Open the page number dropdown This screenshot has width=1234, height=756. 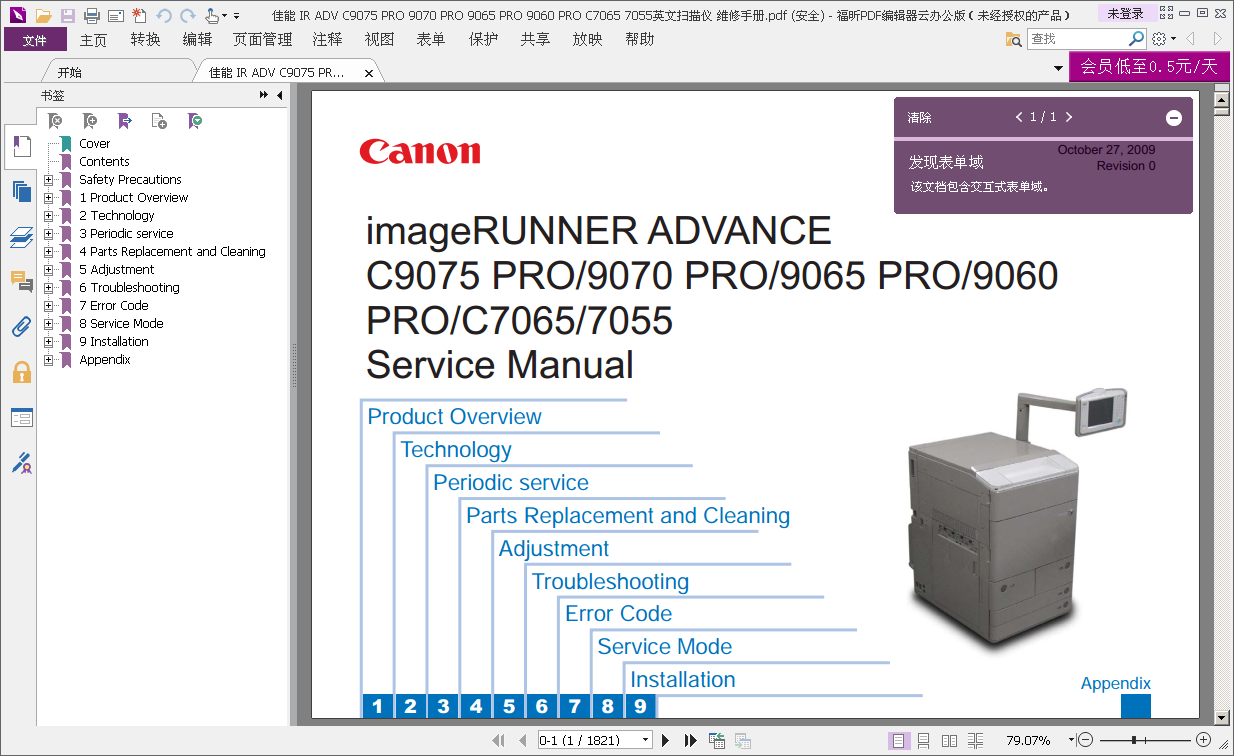click(x=645, y=741)
